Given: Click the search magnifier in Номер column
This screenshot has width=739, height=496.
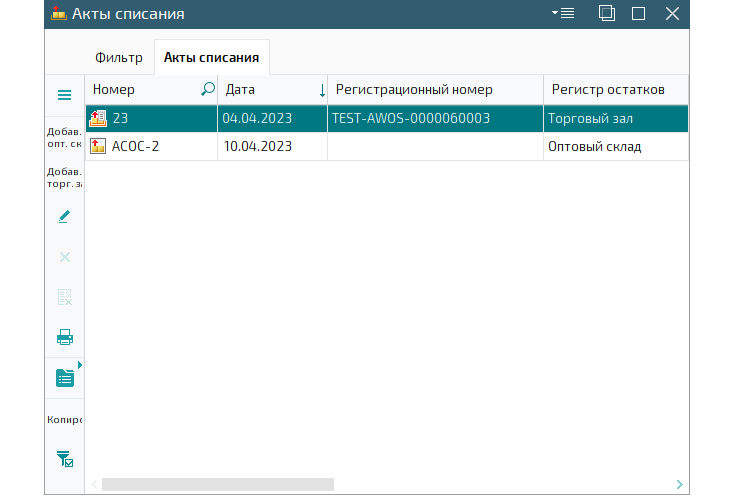Looking at the screenshot, I should (208, 89).
